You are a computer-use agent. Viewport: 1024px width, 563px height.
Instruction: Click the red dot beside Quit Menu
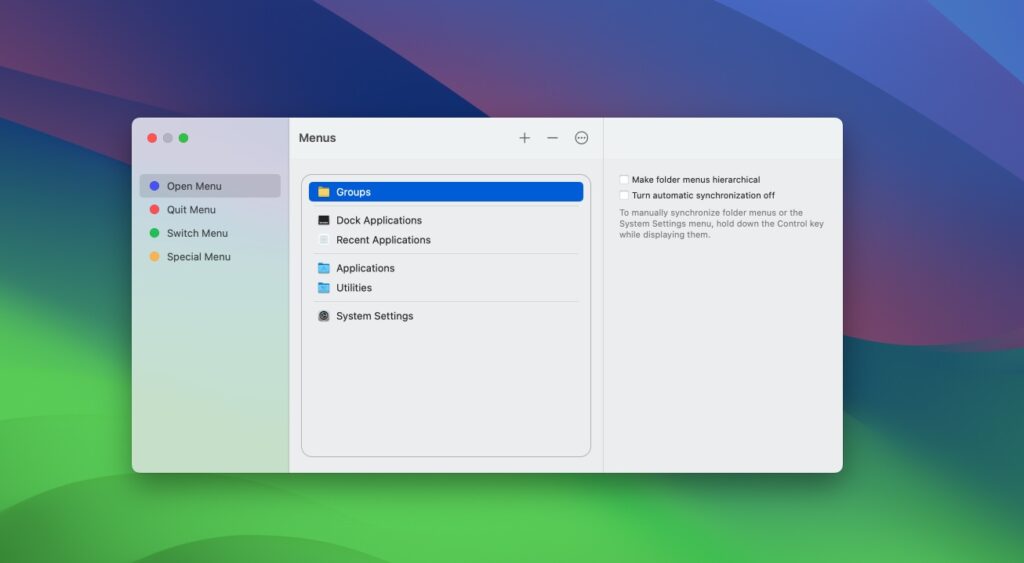[x=155, y=210]
